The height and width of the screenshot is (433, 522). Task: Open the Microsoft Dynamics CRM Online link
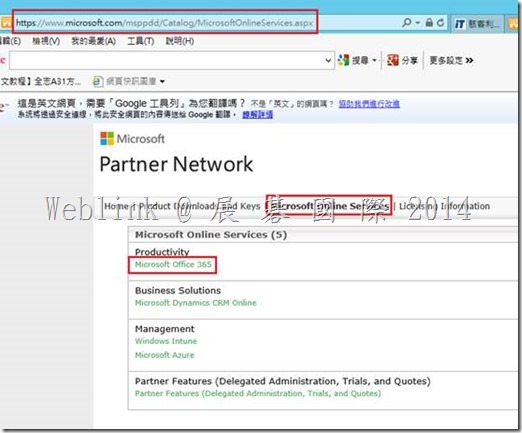tap(196, 303)
